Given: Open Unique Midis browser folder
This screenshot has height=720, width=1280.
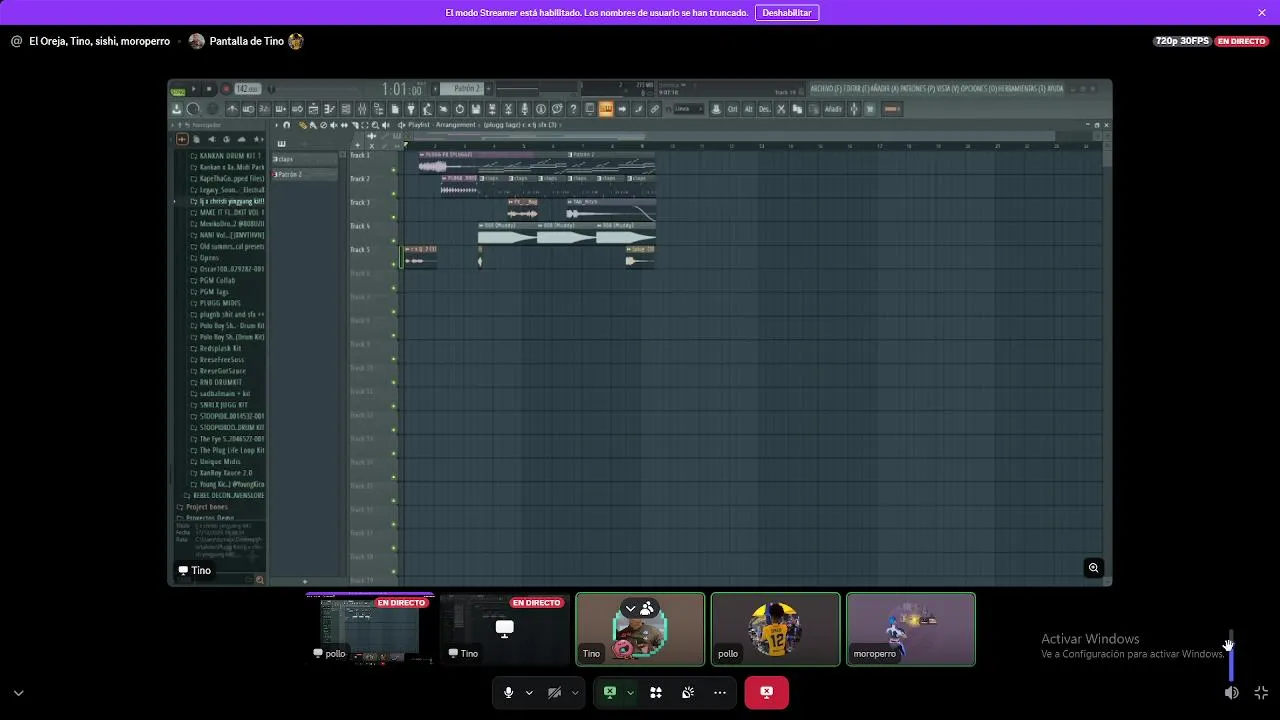Looking at the screenshot, I should tap(219, 461).
